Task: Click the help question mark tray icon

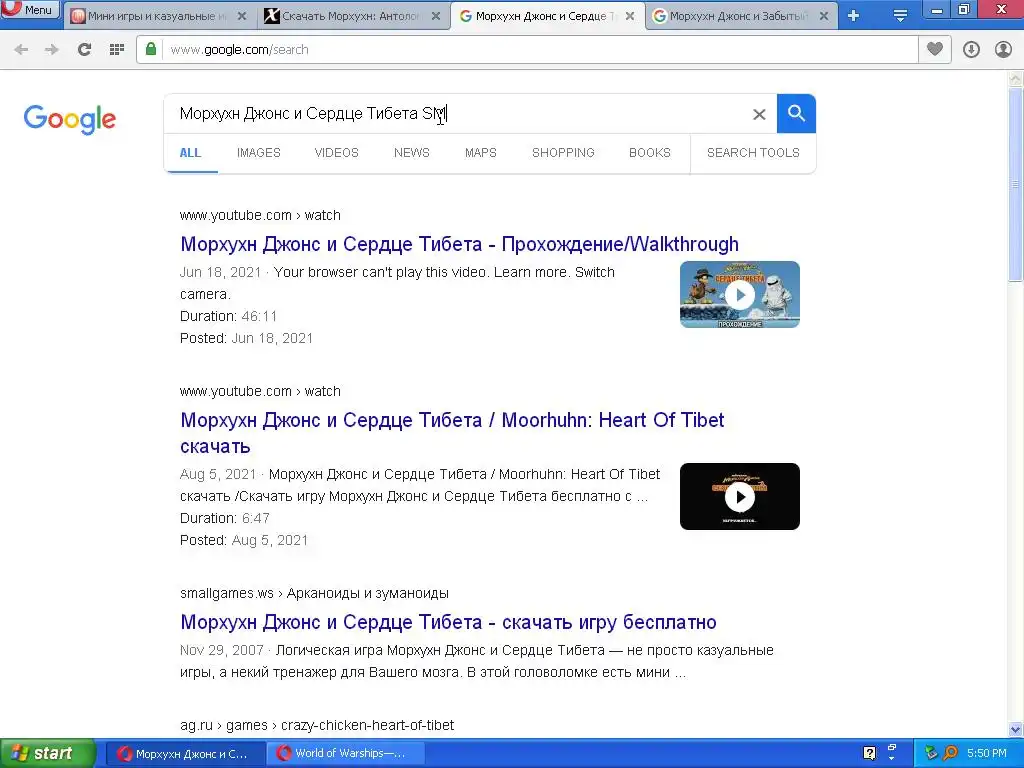Action: click(869, 754)
